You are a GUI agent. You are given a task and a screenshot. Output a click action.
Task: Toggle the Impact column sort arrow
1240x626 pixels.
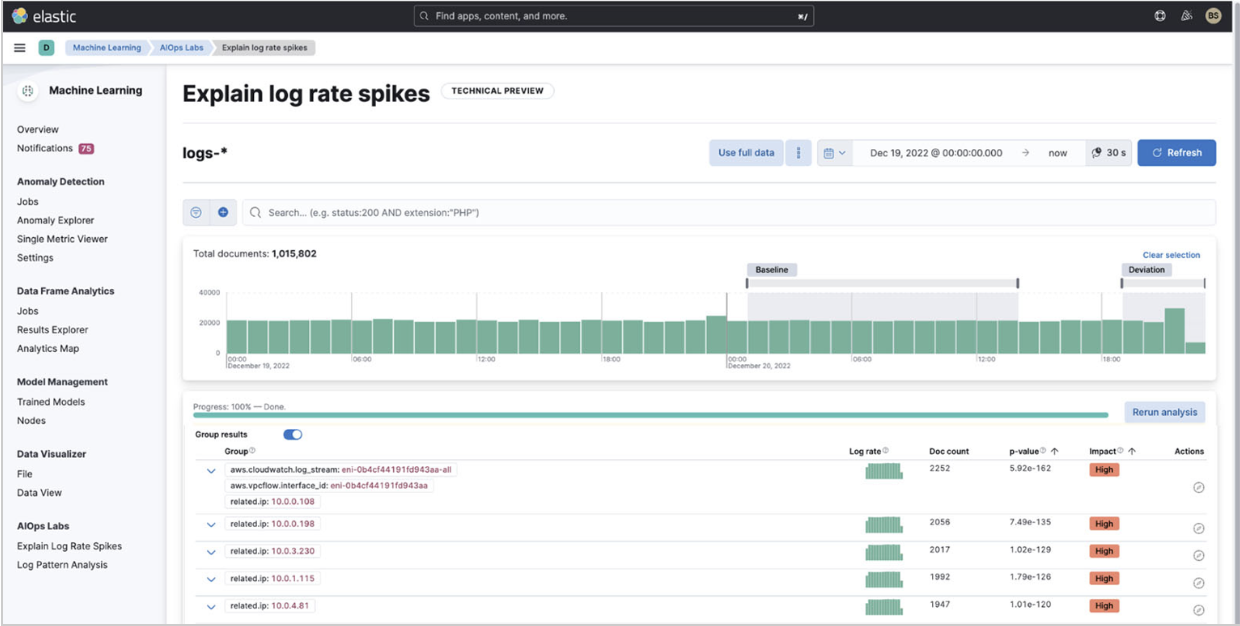[1129, 451]
